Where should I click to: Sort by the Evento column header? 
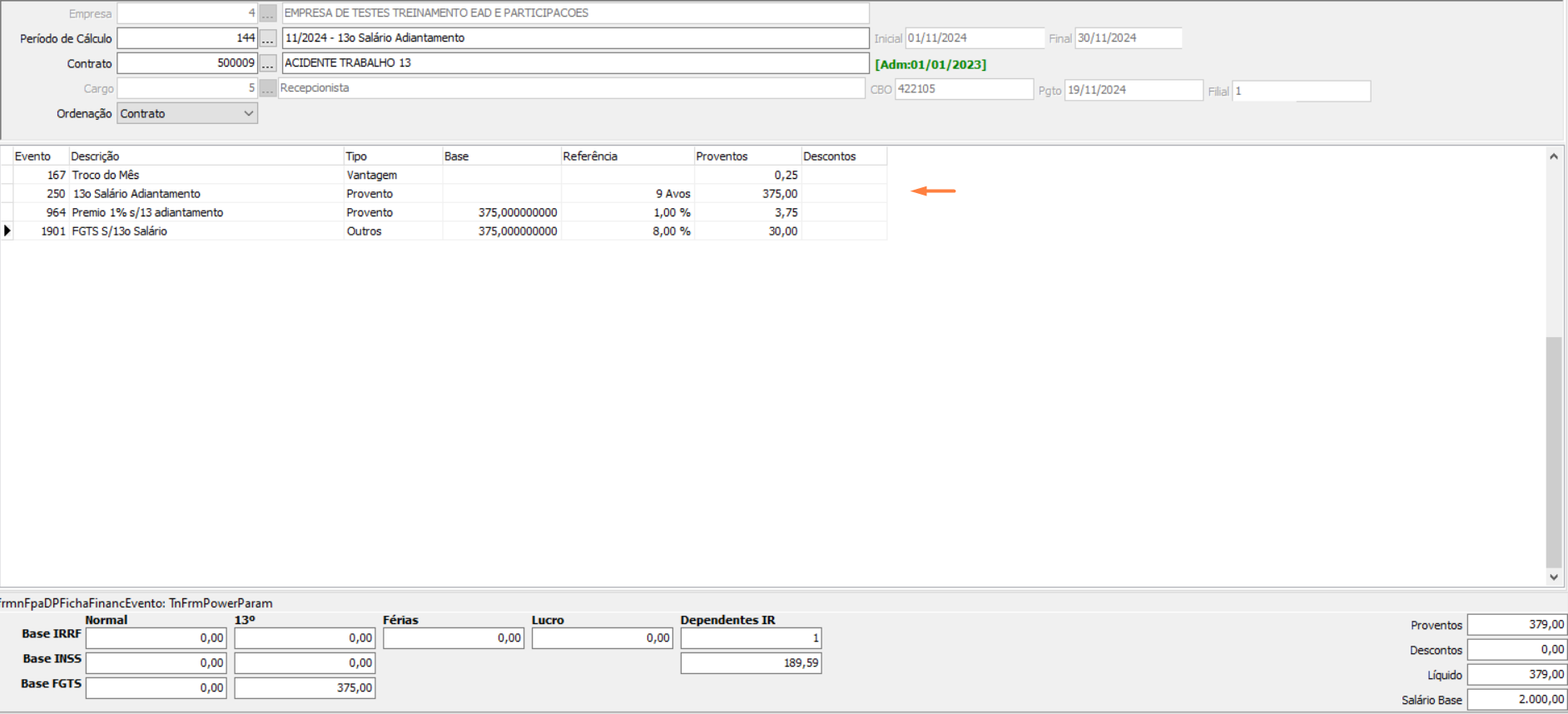tap(33, 156)
